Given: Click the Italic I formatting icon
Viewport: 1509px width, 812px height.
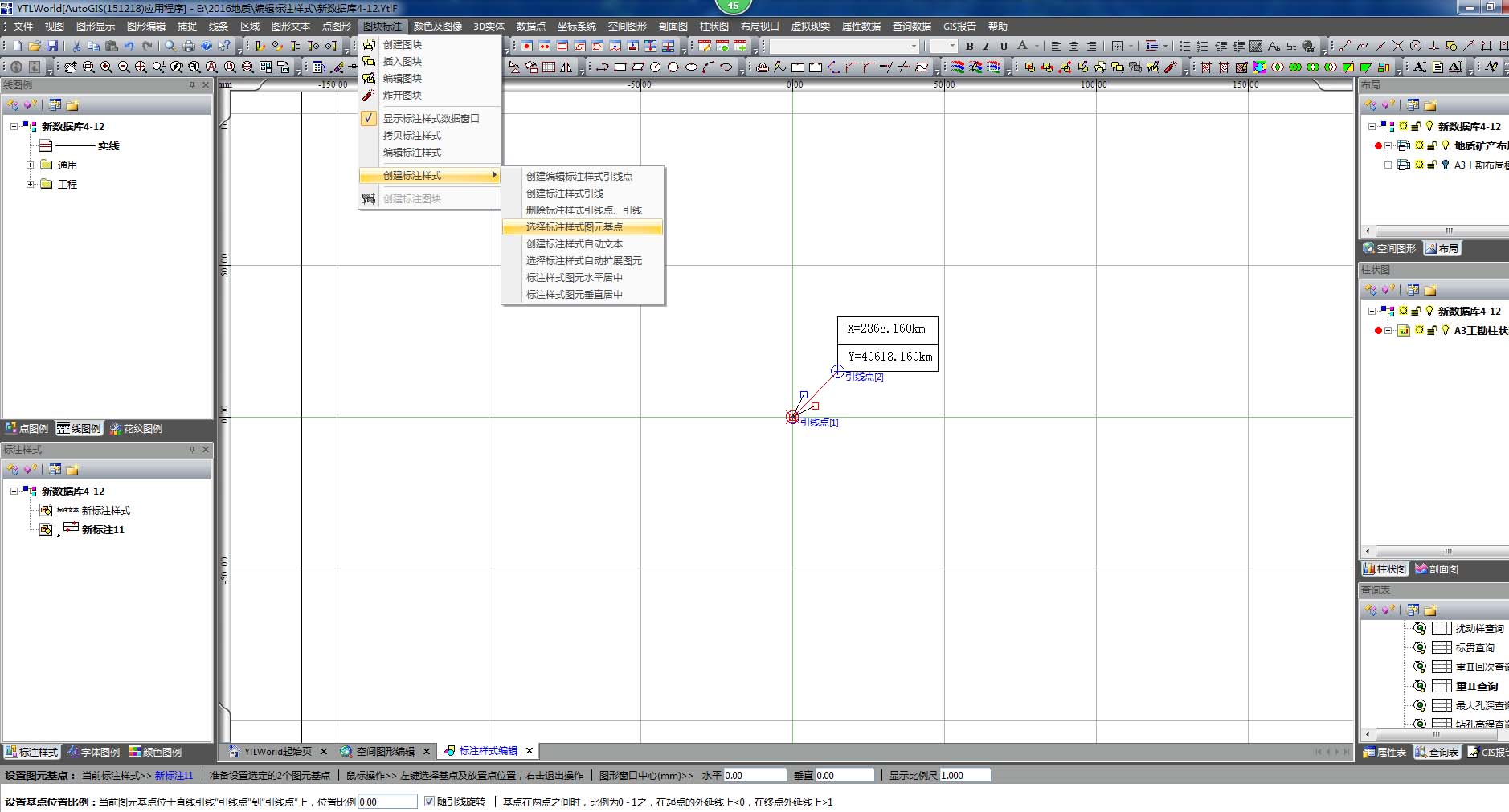Looking at the screenshot, I should [986, 47].
